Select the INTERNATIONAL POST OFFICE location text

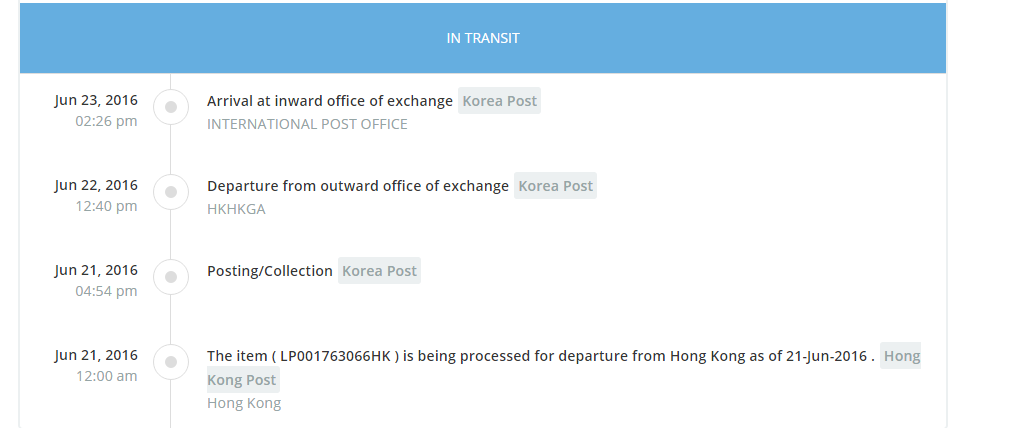pyautogui.click(x=307, y=124)
